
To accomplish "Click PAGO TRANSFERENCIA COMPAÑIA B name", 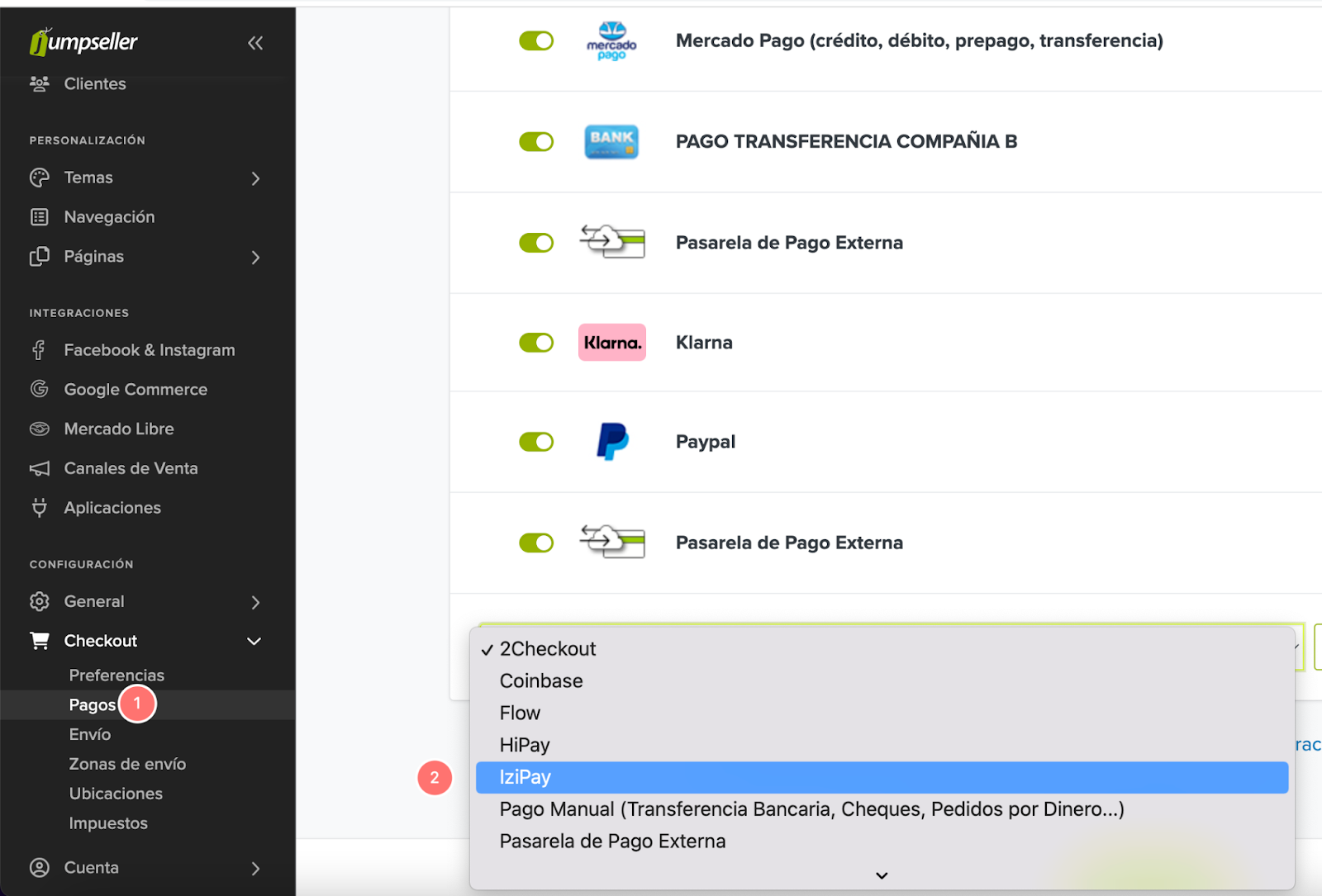I will (846, 141).
